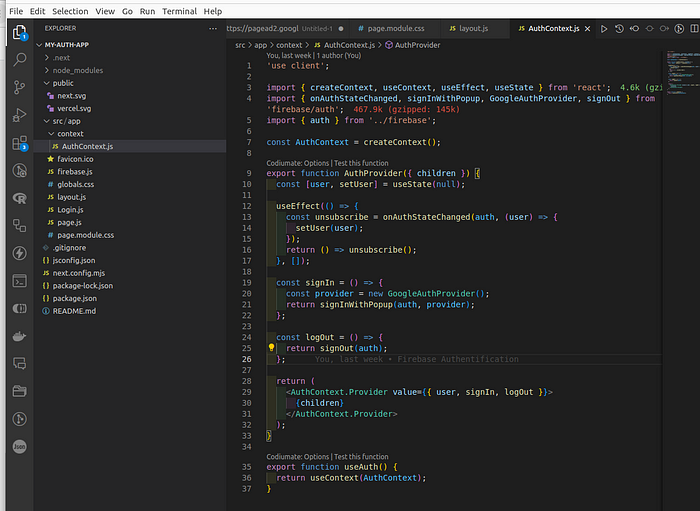Open the Run and Debug view

pos(20,115)
